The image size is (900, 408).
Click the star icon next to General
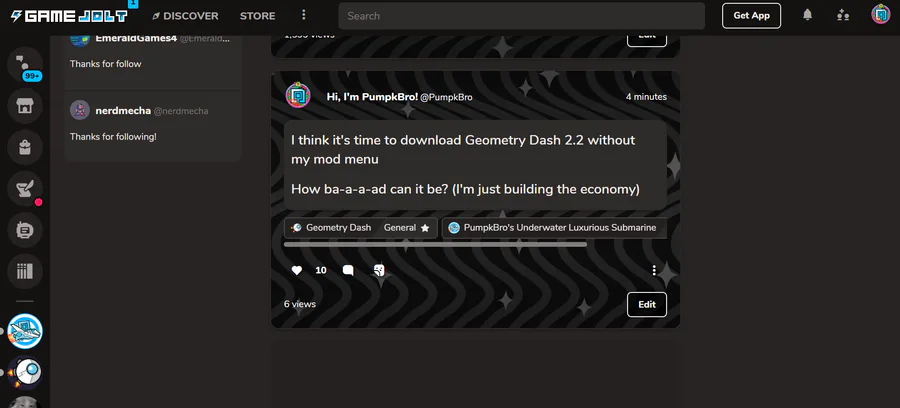pos(425,228)
